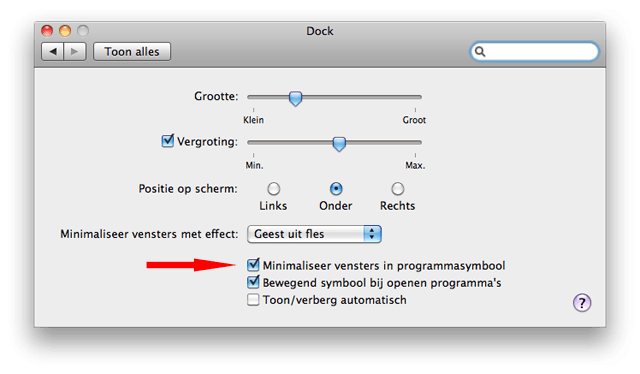Select the Rechts position radio button

pos(398,189)
